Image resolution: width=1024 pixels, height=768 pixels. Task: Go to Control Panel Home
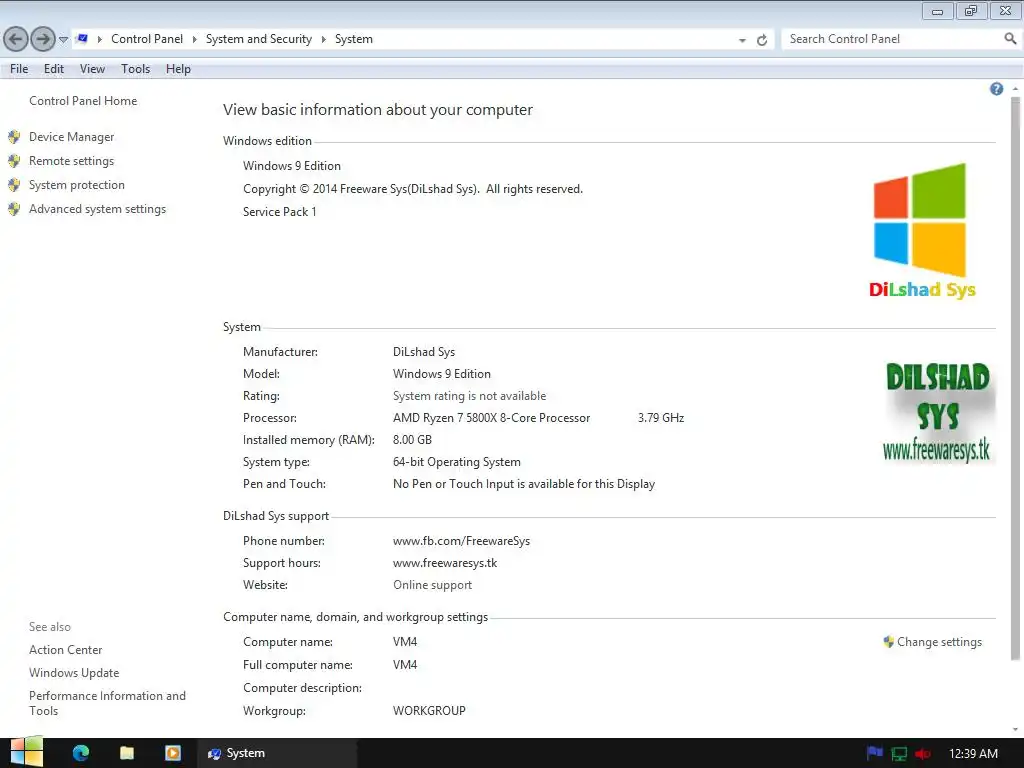(x=83, y=101)
